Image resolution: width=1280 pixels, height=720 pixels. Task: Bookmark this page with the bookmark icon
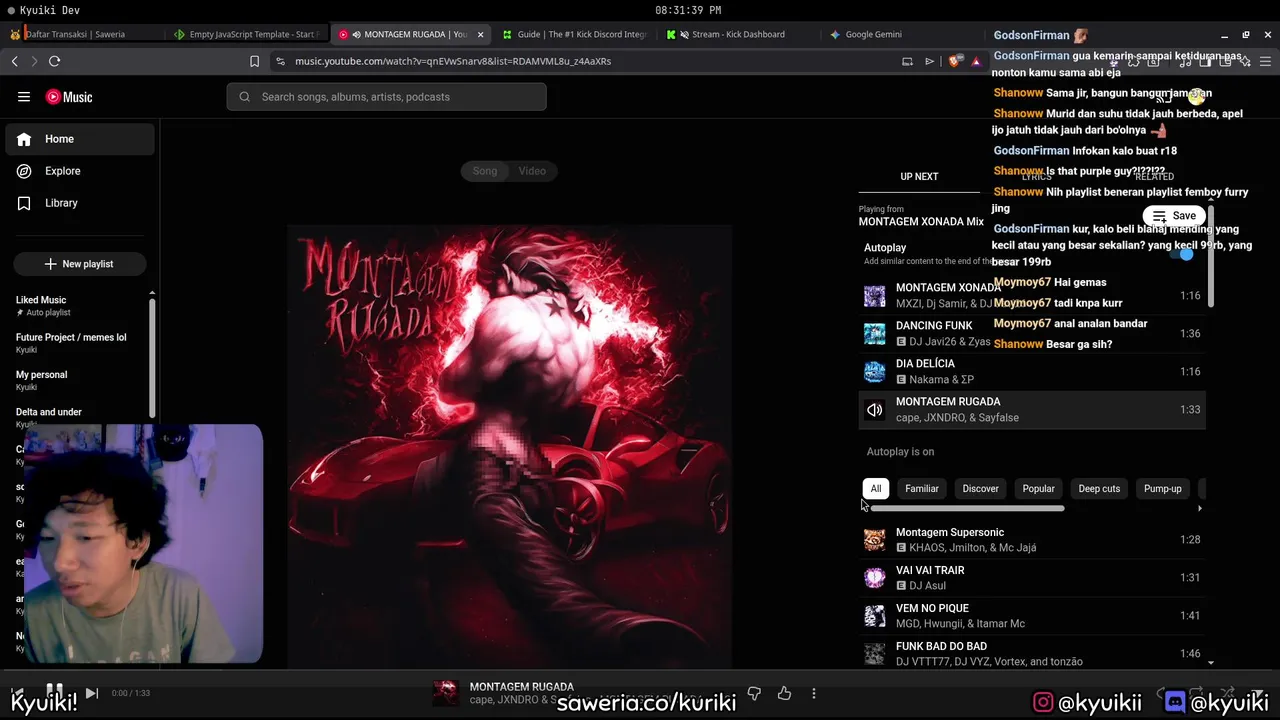pos(254,61)
